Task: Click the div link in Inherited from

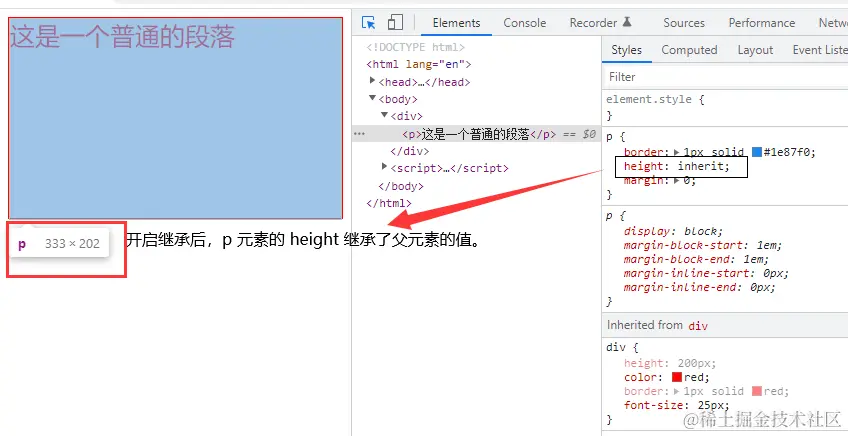Action: [698, 326]
